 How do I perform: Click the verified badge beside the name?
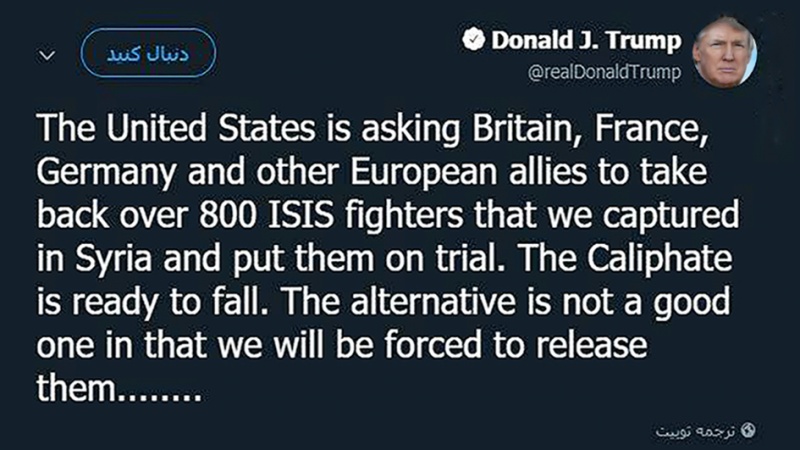pos(473,40)
